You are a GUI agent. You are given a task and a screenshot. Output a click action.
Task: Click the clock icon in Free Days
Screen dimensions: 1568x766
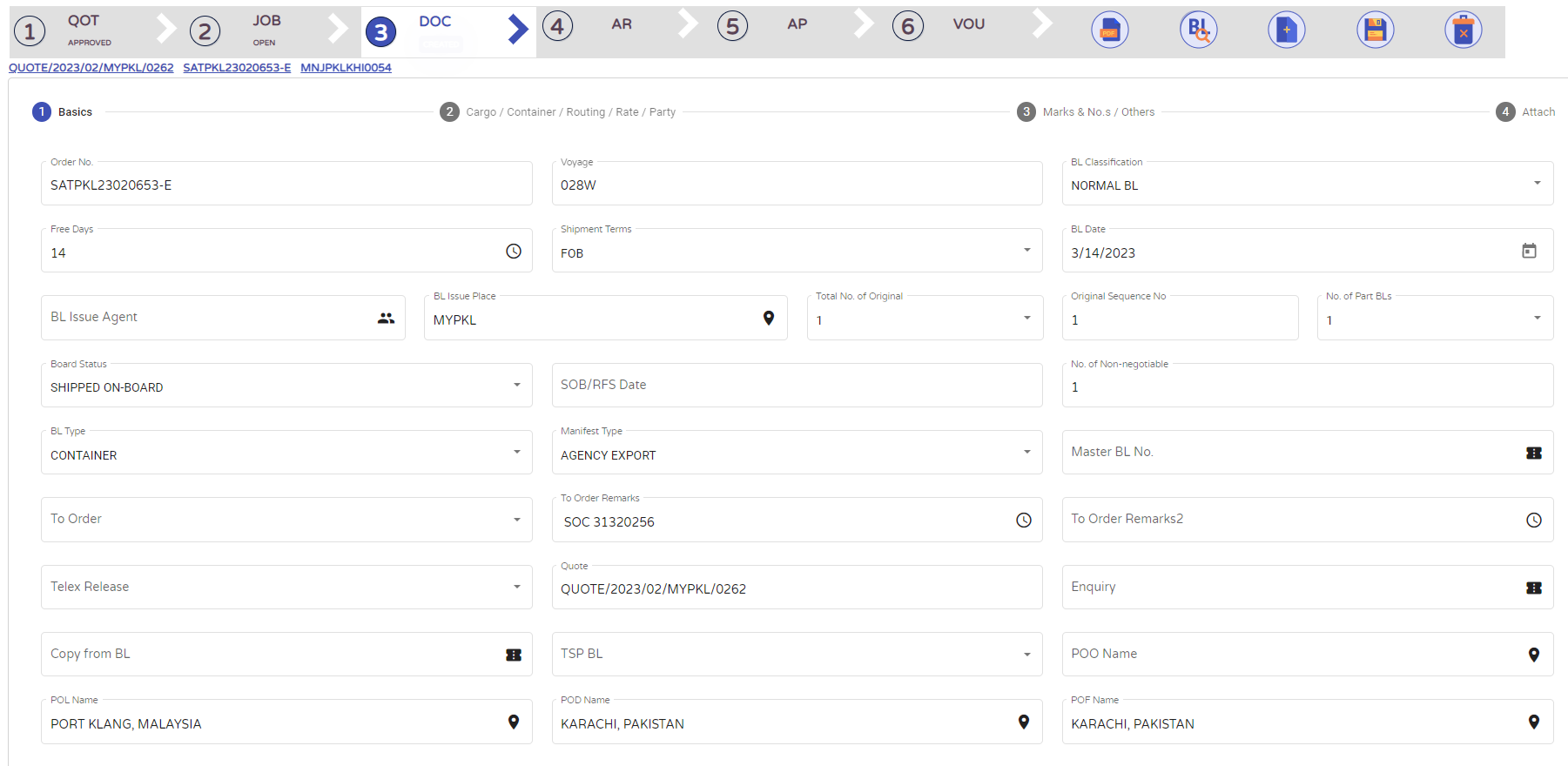(x=514, y=252)
